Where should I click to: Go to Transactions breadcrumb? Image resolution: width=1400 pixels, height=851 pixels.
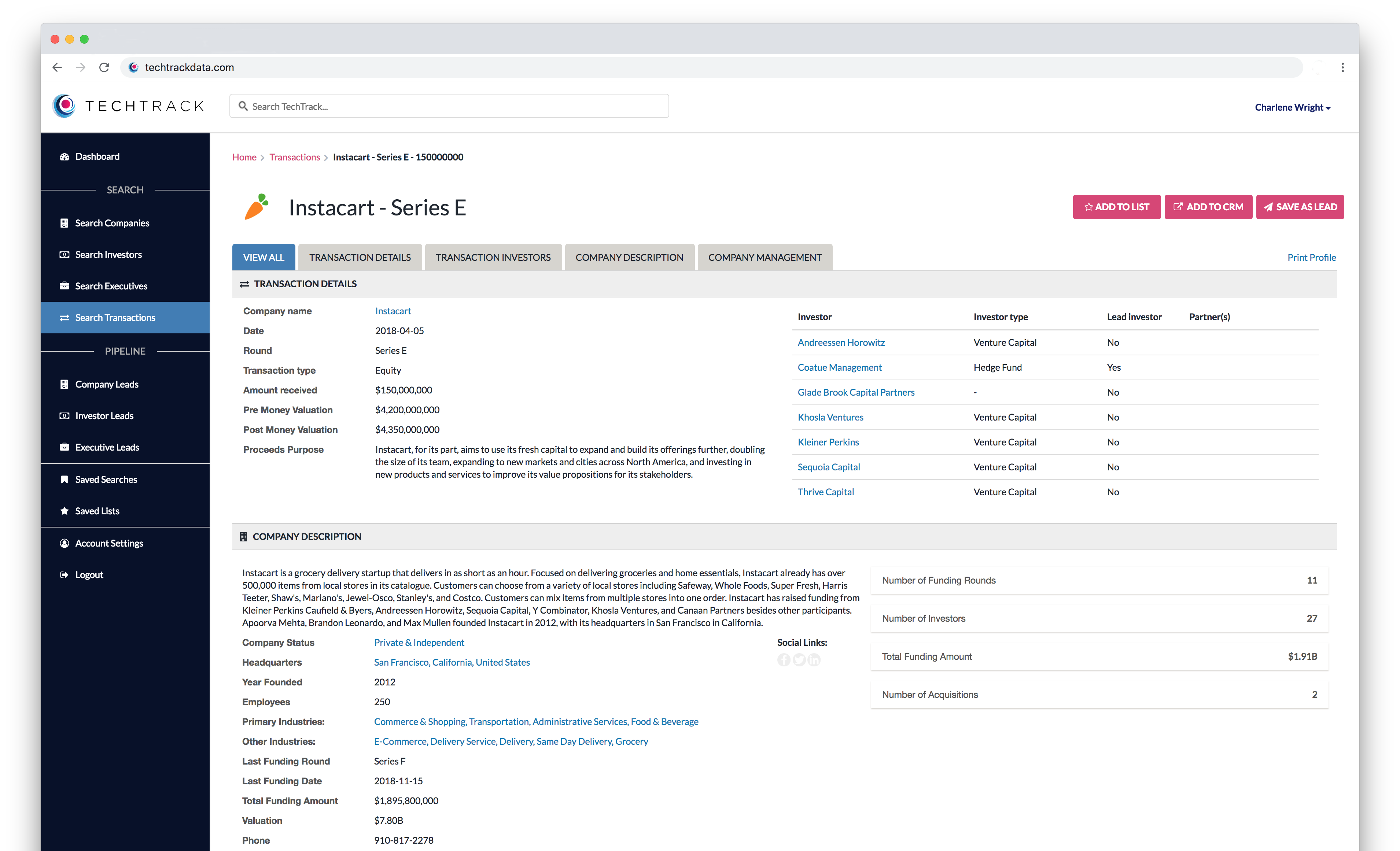click(x=294, y=157)
